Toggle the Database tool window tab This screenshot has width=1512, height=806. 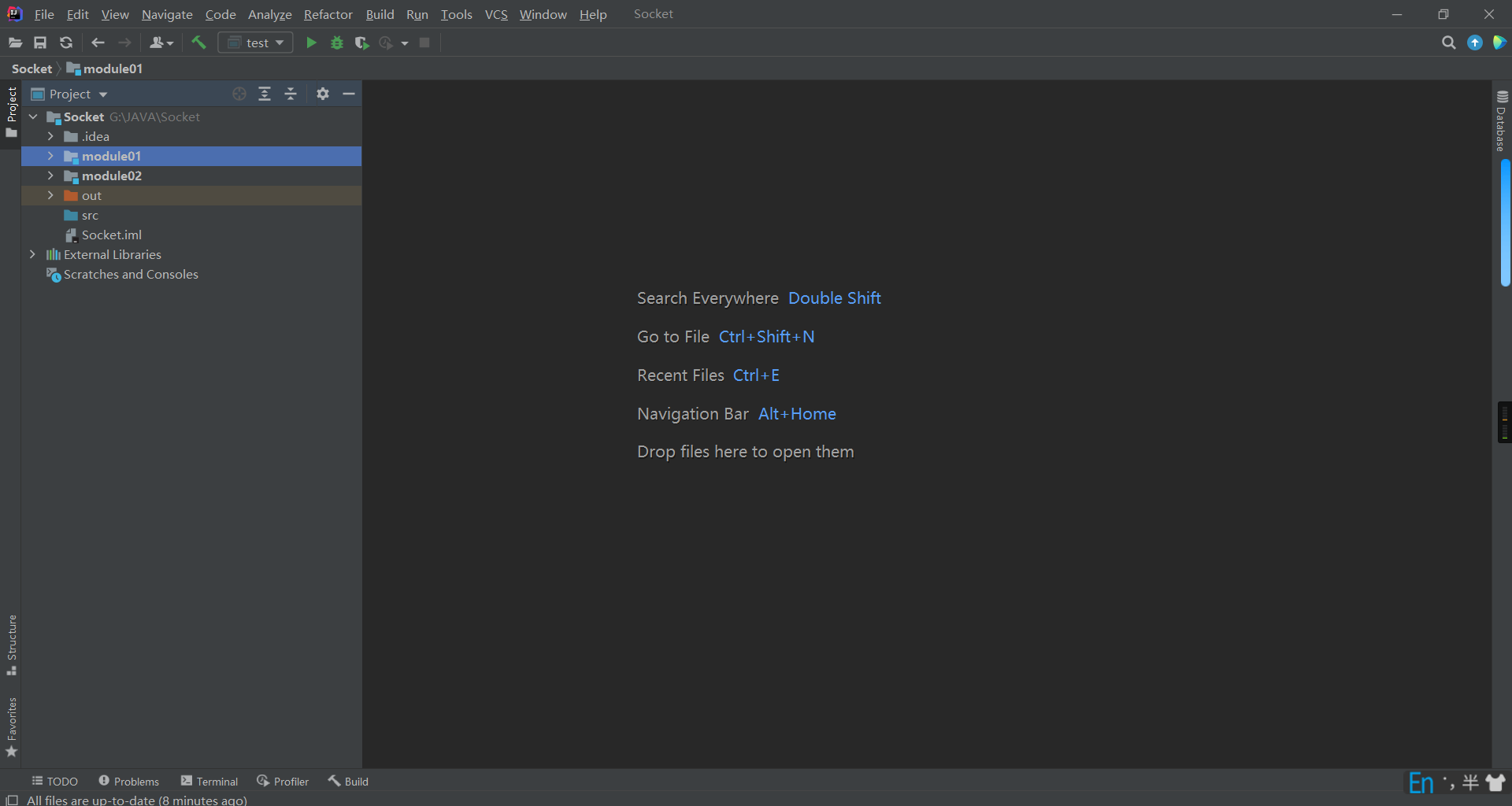click(1502, 120)
